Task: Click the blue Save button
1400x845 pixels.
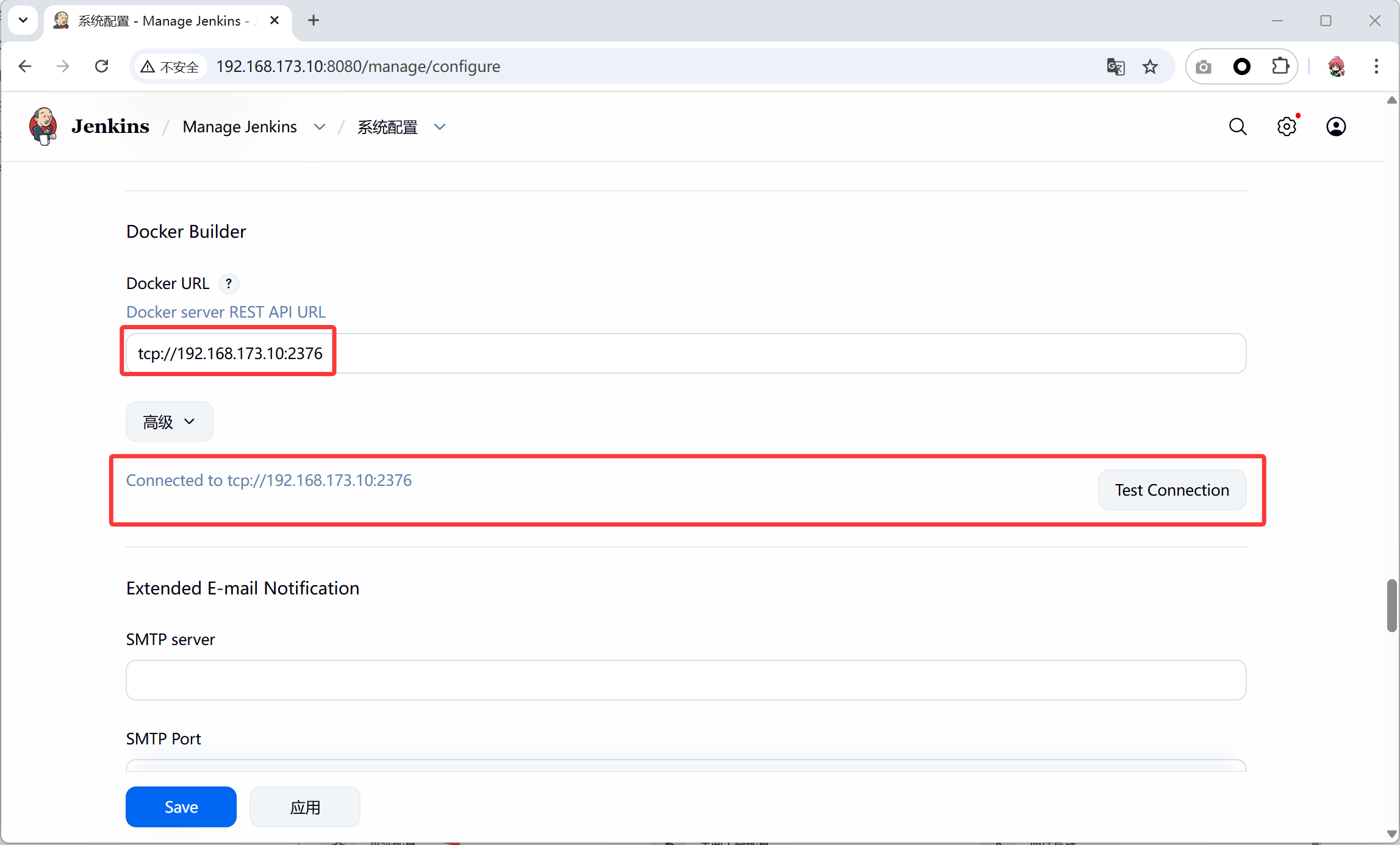Action: [181, 807]
